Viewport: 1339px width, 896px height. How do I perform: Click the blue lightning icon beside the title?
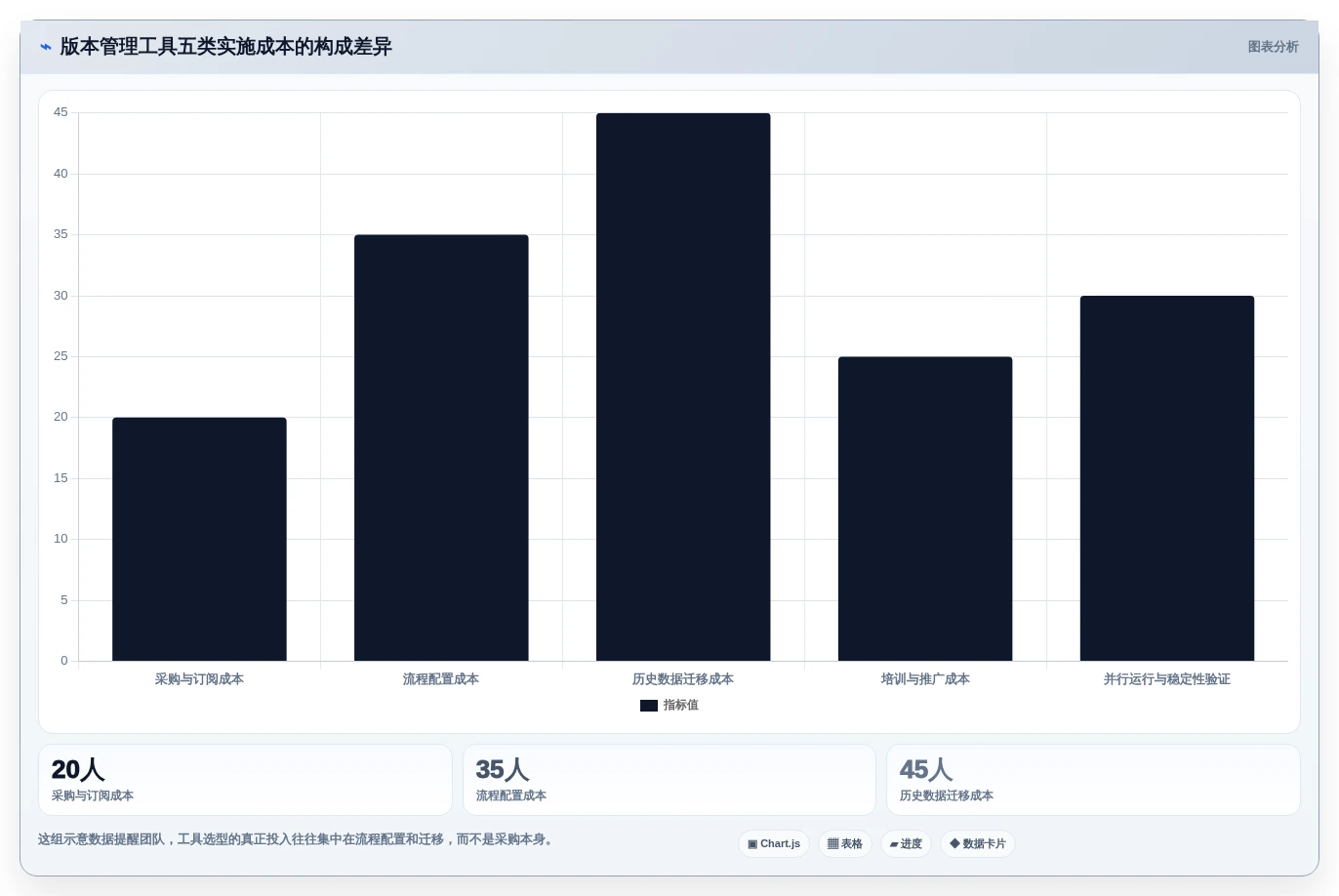coord(46,47)
